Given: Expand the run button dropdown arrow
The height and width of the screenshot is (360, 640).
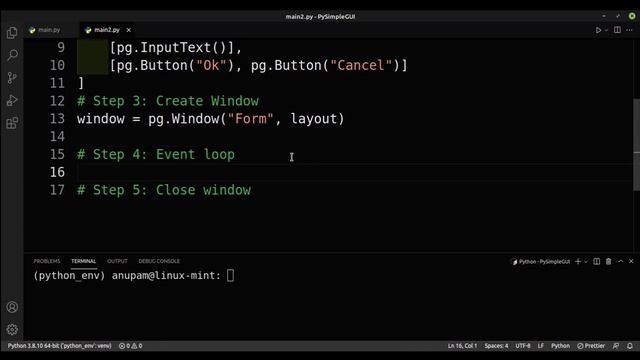Looking at the screenshot, I should (x=607, y=30).
